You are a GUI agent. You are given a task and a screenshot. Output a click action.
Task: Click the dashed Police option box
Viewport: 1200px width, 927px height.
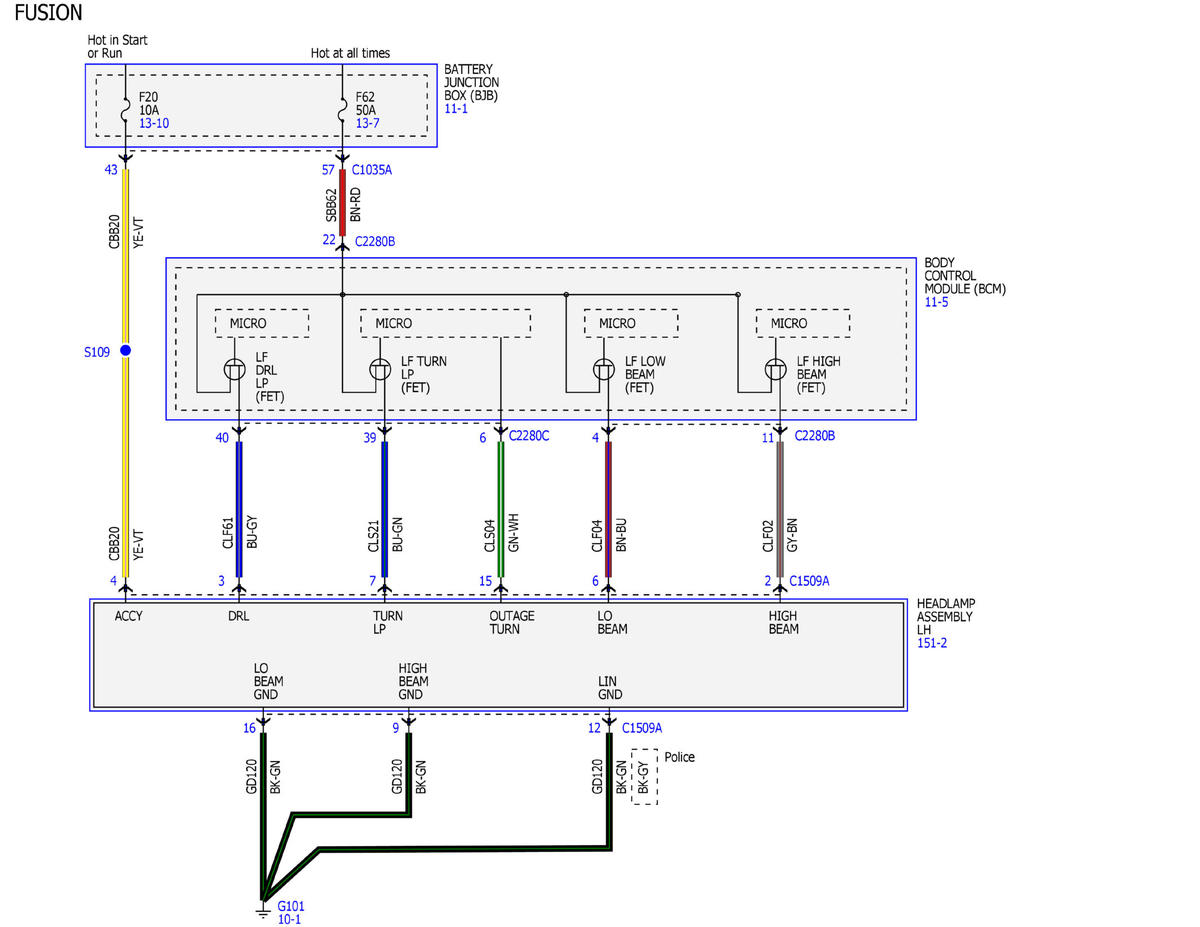[x=645, y=777]
